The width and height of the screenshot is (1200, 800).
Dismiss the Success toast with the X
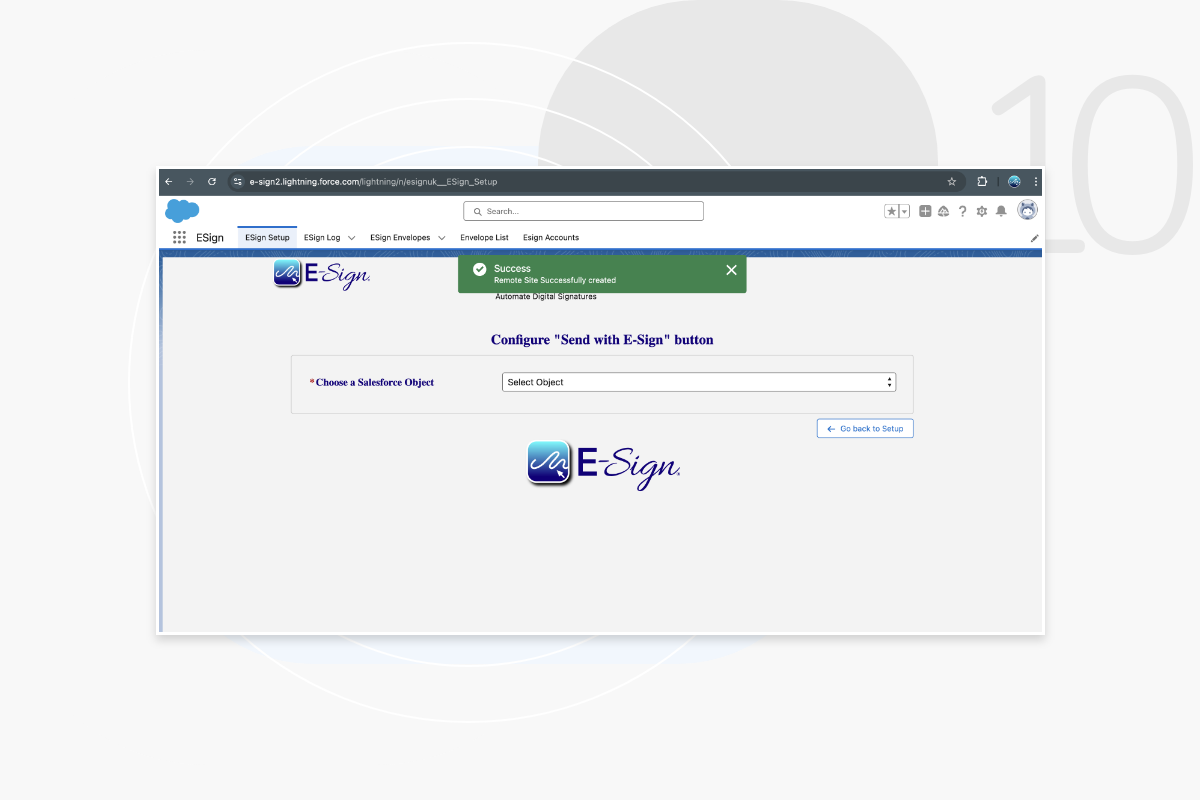coord(731,270)
